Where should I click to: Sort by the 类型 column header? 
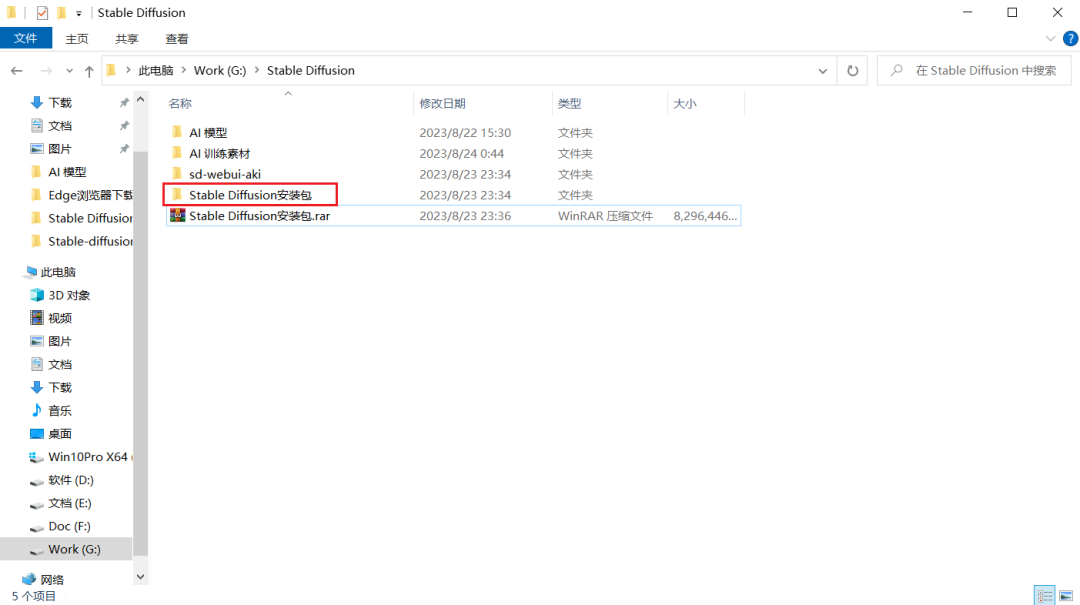tap(570, 103)
